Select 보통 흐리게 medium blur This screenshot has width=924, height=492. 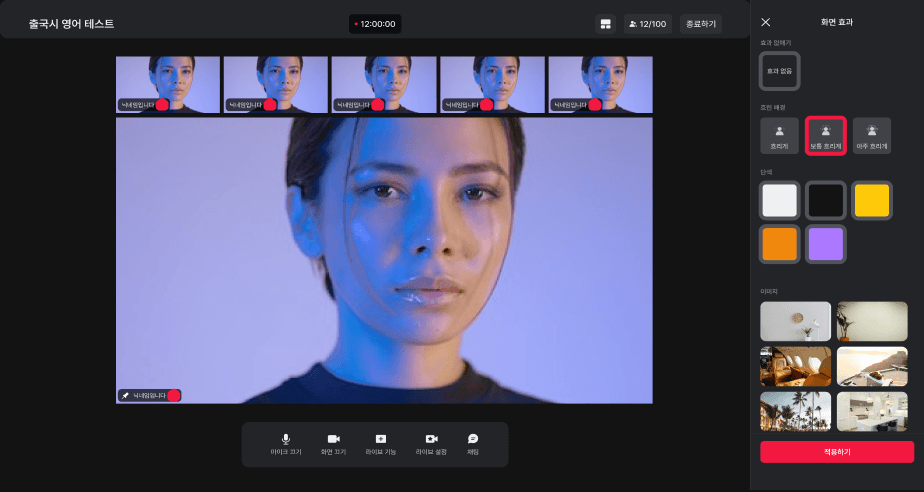pyautogui.click(x=826, y=135)
